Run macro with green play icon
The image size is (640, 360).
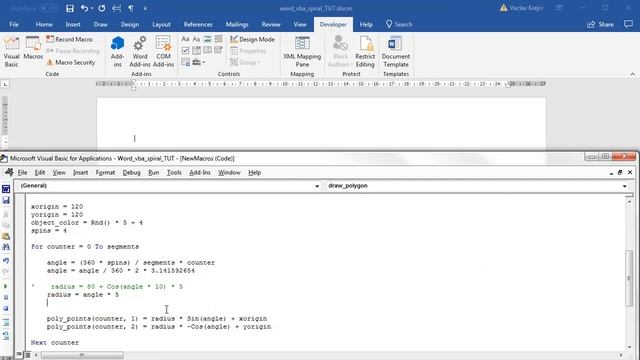[6, 286]
